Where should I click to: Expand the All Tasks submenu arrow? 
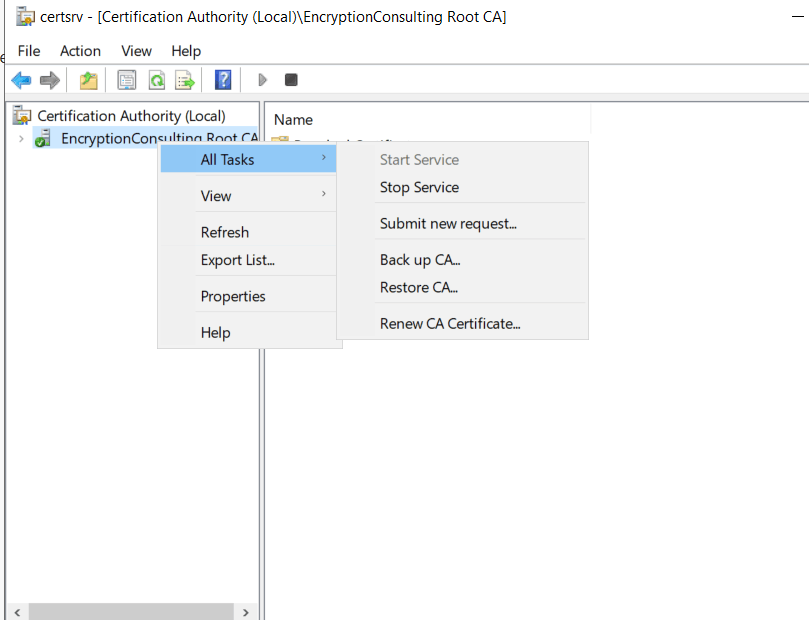pos(323,157)
